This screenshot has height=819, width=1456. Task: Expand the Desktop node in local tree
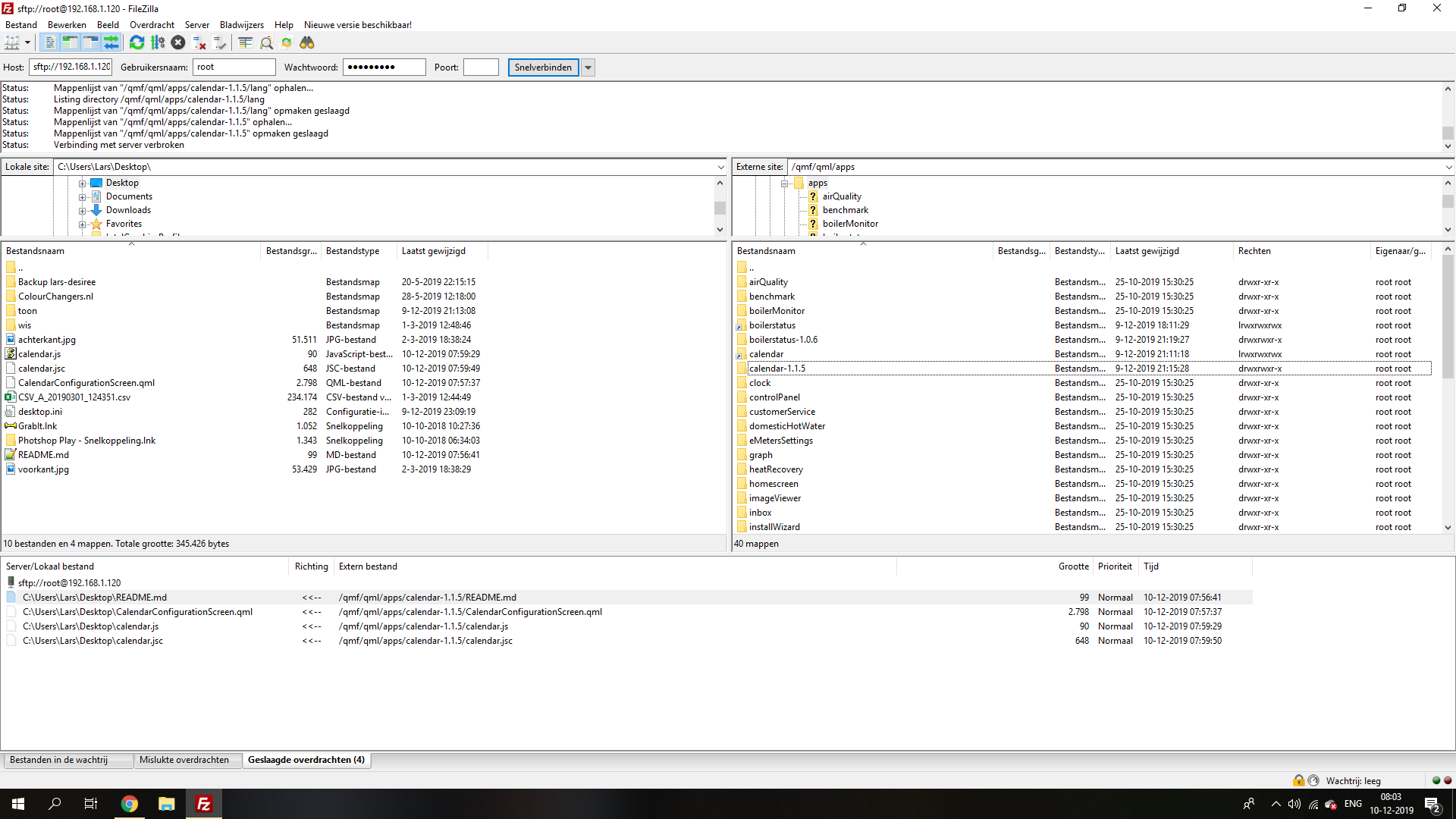coord(82,183)
